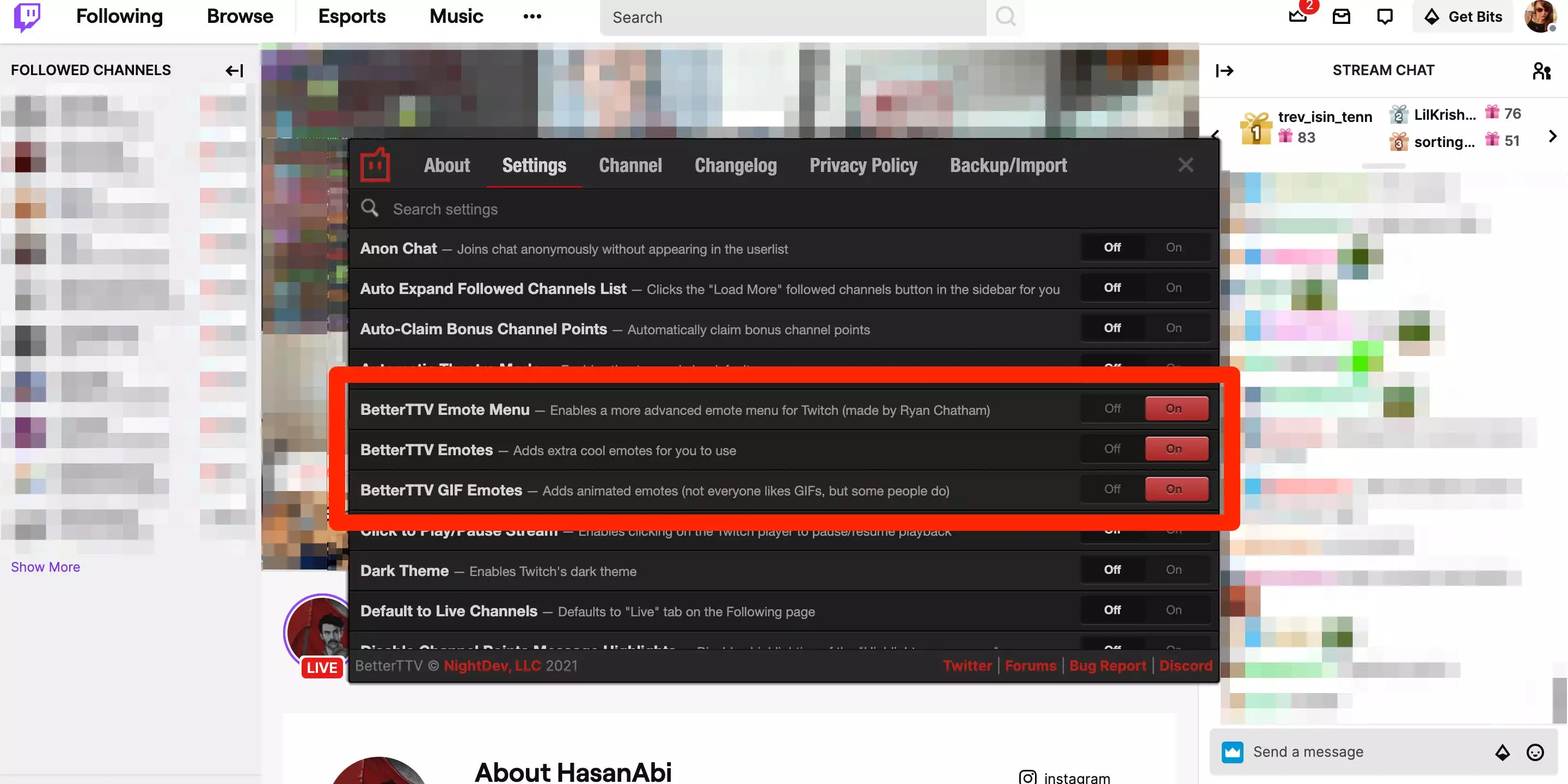Viewport: 1568px width, 784px height.
Task: Turn Auto Expand Followed Channels List on
Action: point(1174,287)
